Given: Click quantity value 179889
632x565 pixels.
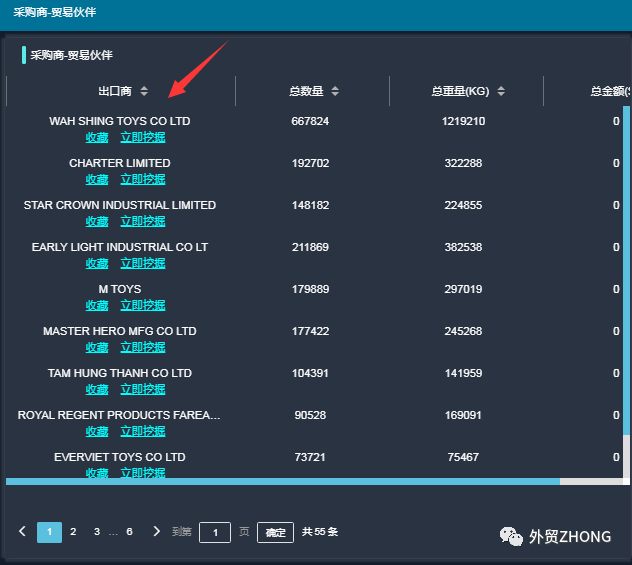Looking at the screenshot, I should 310,289.
